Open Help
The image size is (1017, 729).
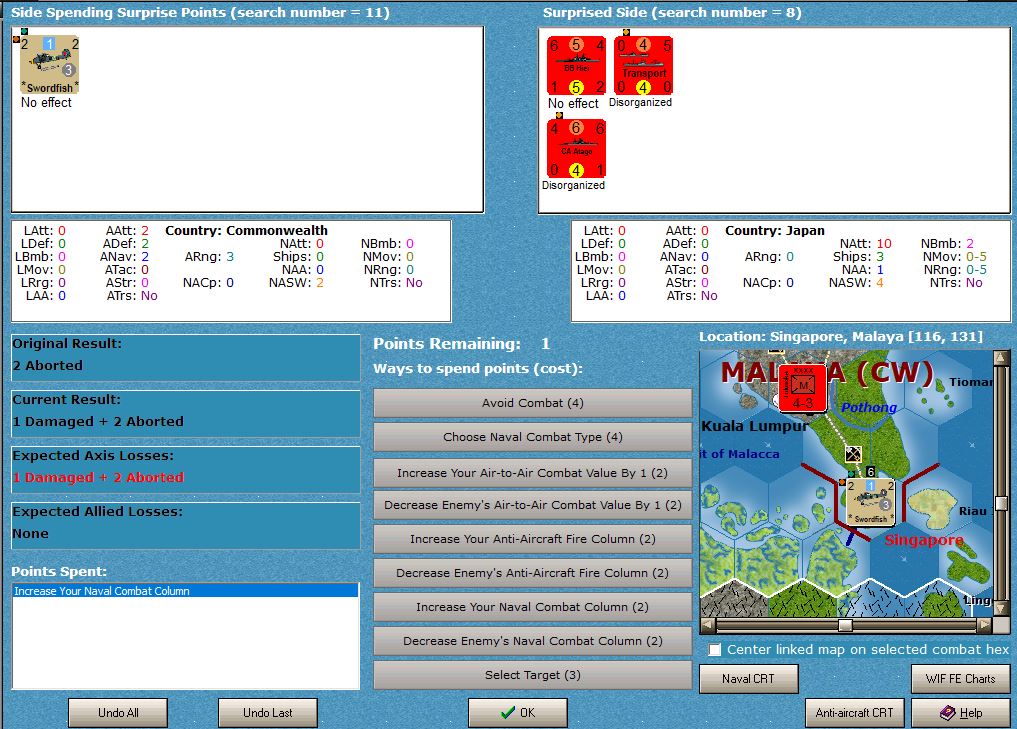pyautogui.click(x=961, y=713)
